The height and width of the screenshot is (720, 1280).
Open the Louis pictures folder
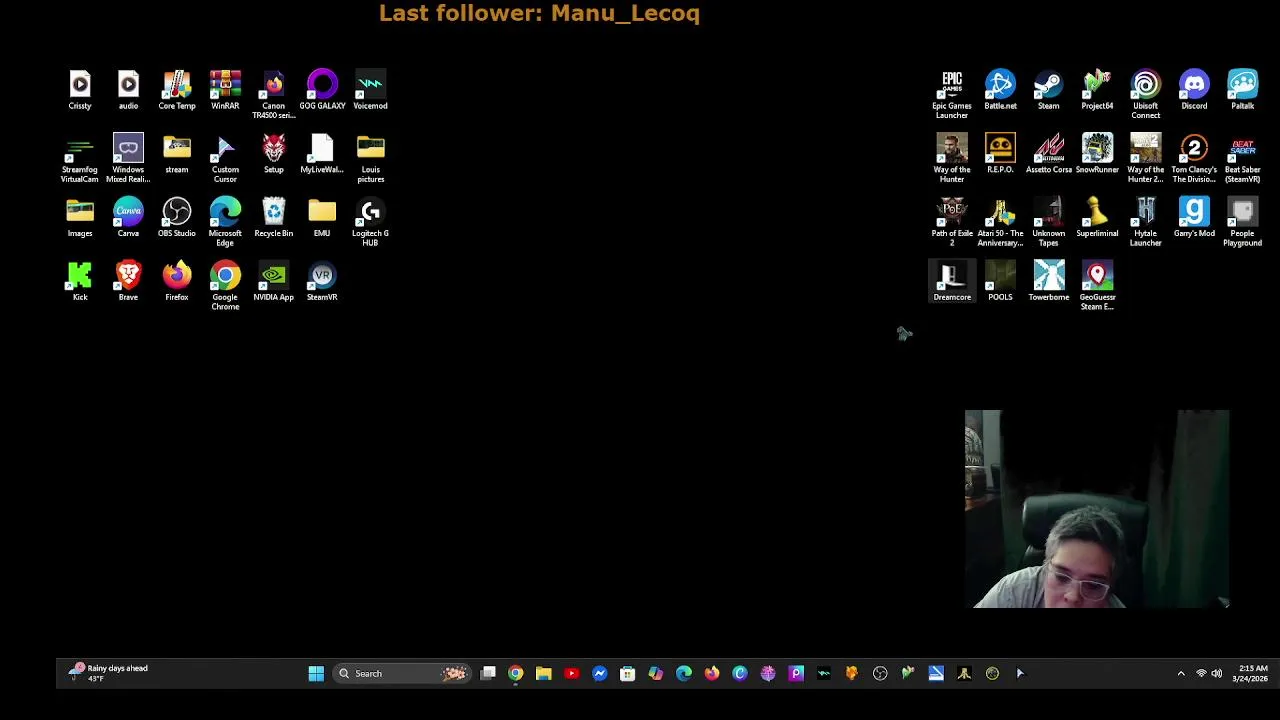(370, 158)
